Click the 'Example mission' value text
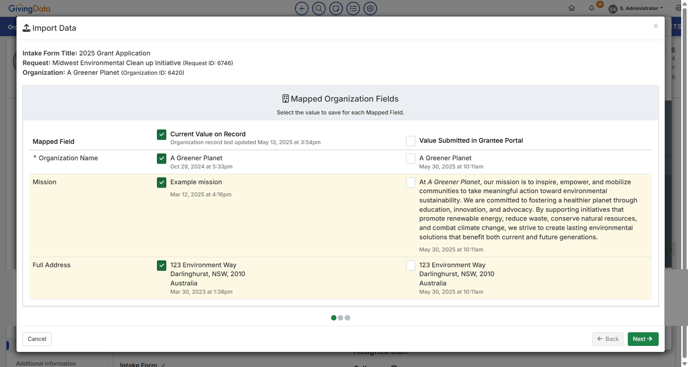688x367 pixels. (x=196, y=182)
